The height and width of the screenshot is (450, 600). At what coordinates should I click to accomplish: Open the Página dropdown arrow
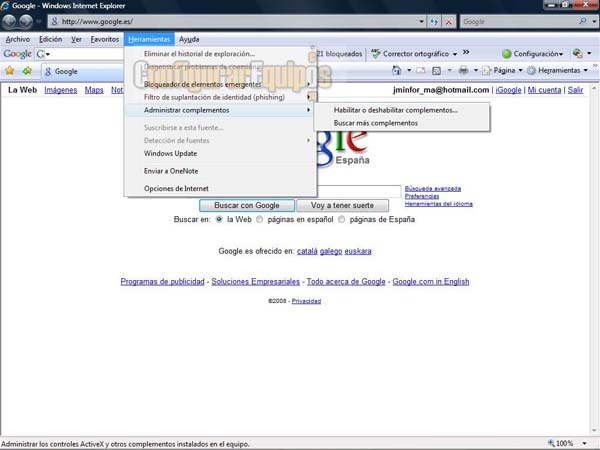point(520,70)
